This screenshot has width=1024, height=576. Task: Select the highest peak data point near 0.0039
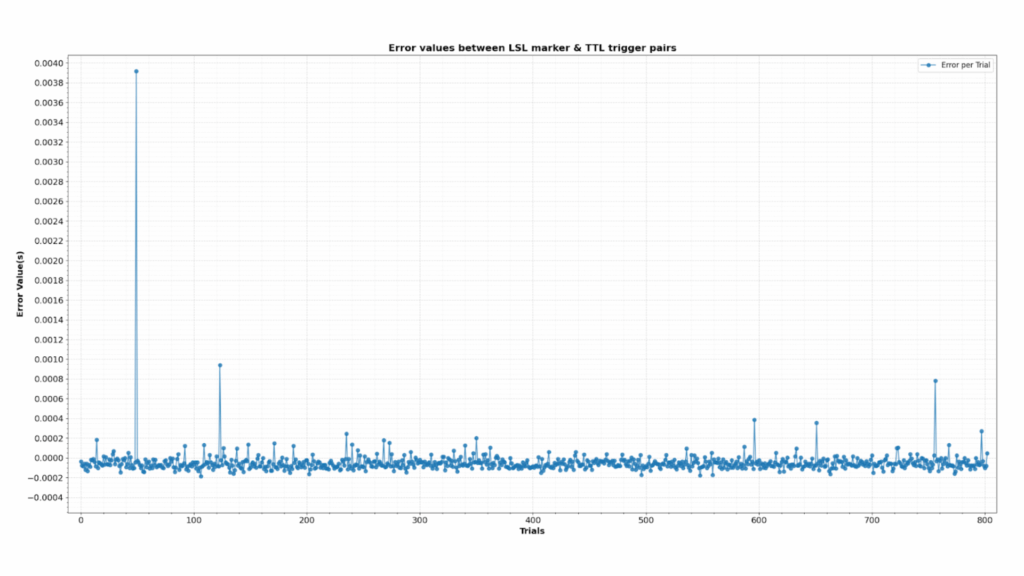[136, 71]
